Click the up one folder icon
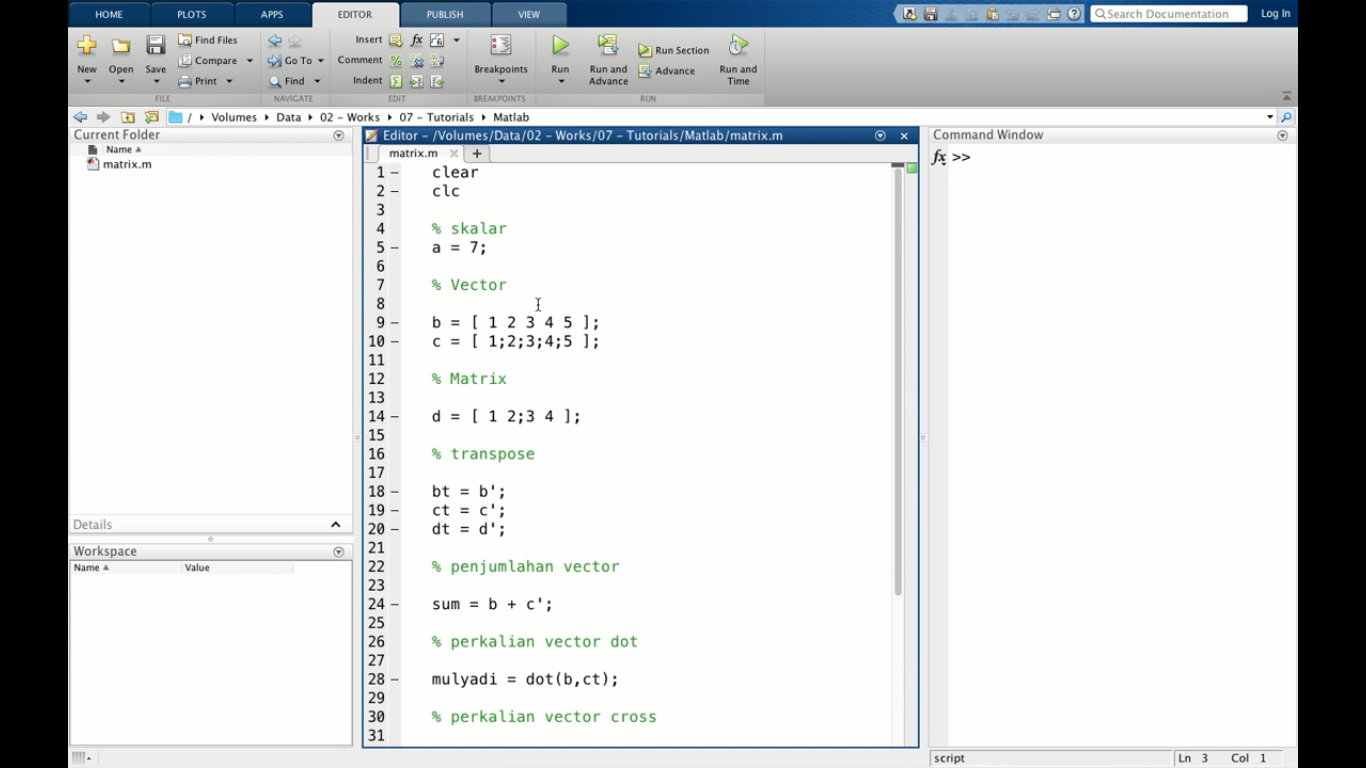This screenshot has width=1366, height=768. [128, 117]
